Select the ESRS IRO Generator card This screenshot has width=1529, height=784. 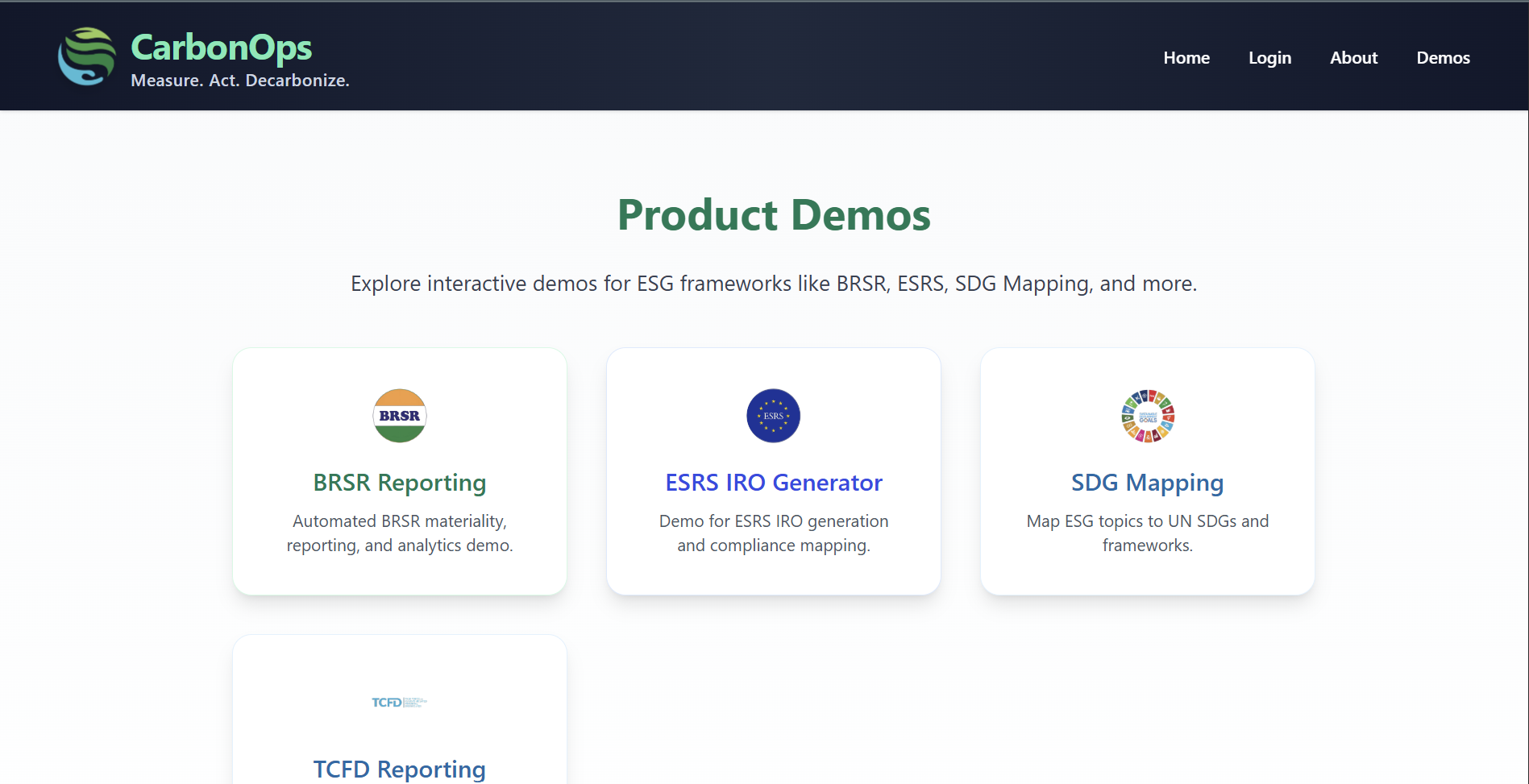pos(773,471)
